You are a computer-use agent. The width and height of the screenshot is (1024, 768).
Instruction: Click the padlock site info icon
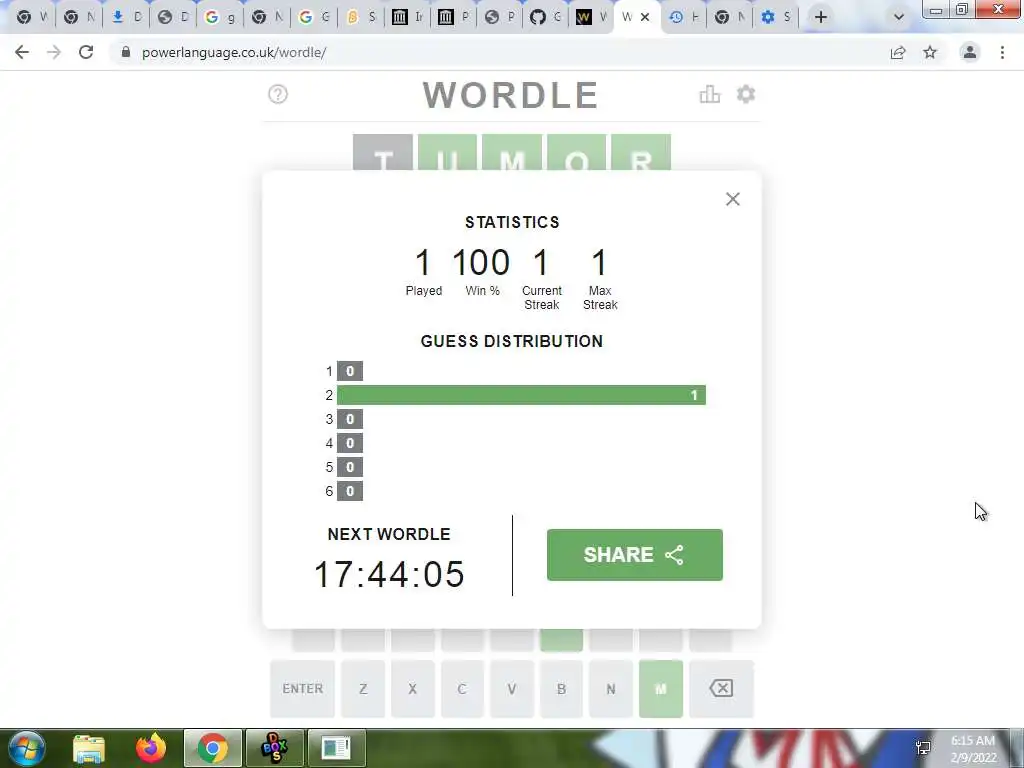point(125,52)
